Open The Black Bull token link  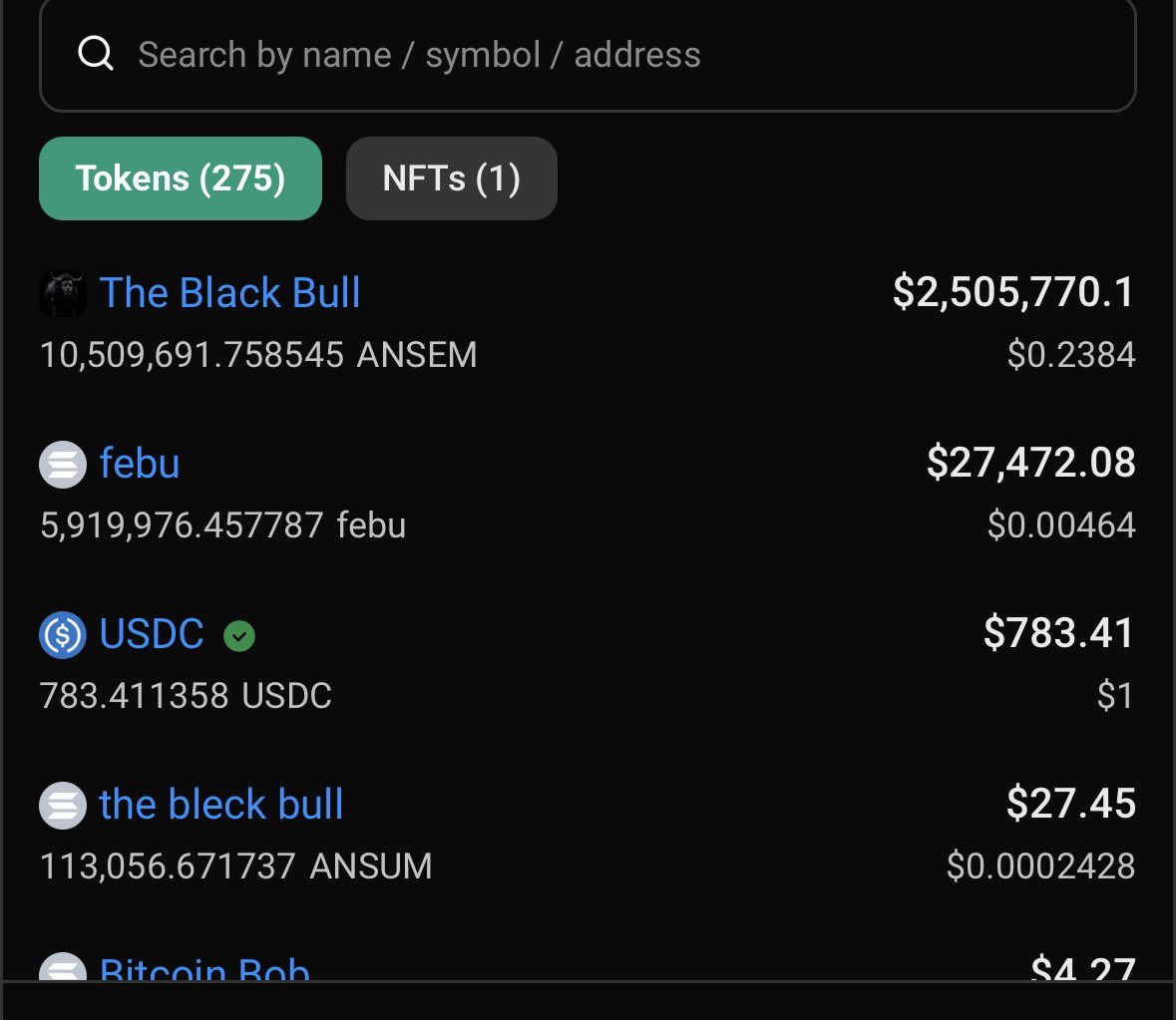[x=229, y=292]
